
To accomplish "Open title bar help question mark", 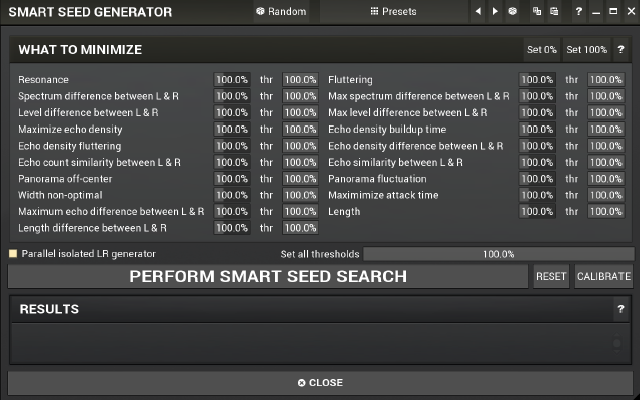I will [x=578, y=12].
